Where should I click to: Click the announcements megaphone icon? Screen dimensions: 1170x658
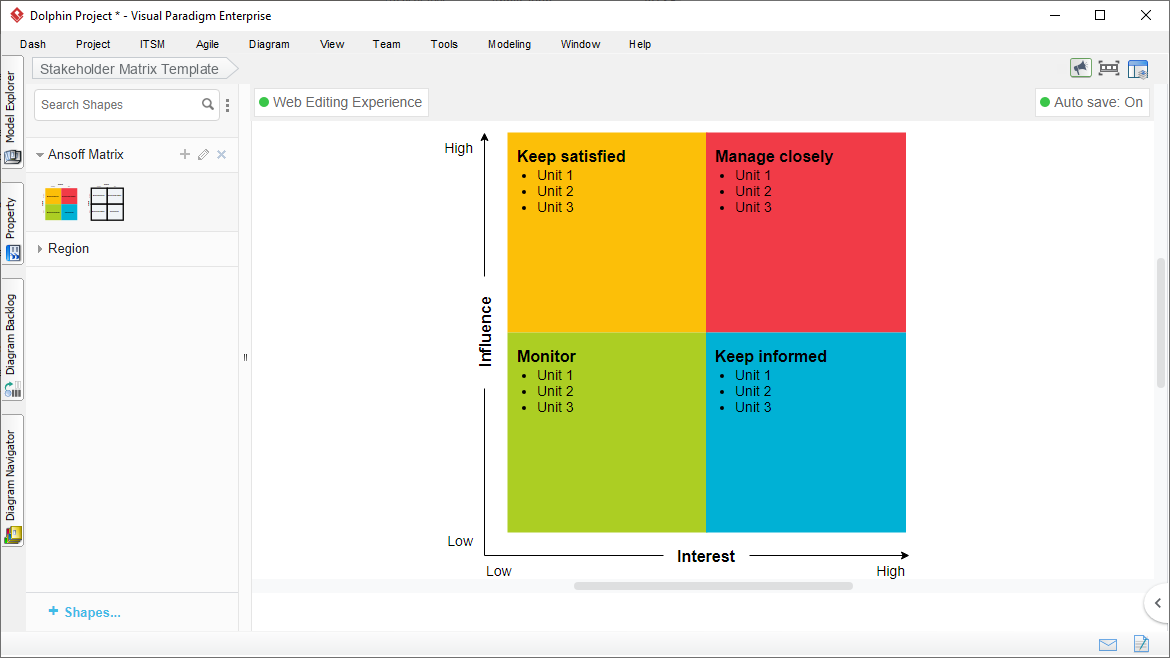pos(1080,68)
